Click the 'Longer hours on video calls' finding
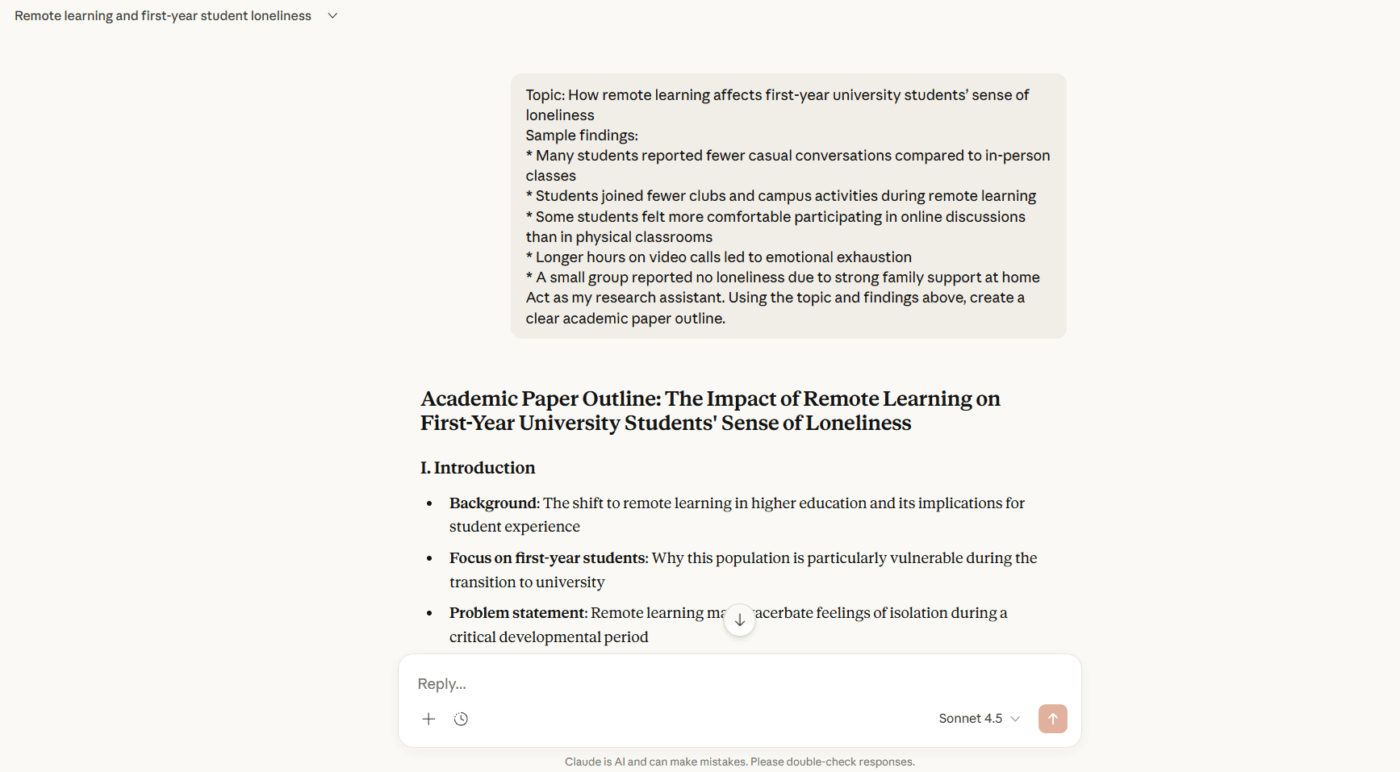Image resolution: width=1400 pixels, height=772 pixels. tap(718, 256)
